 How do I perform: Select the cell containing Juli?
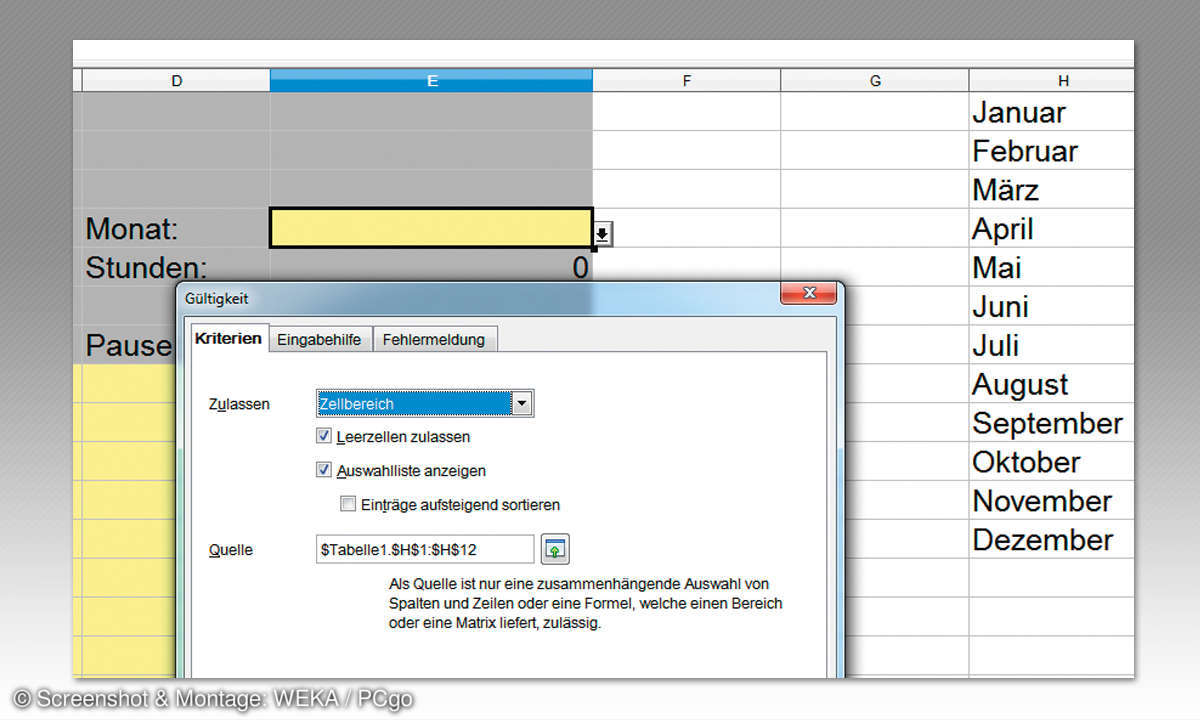click(x=1051, y=346)
